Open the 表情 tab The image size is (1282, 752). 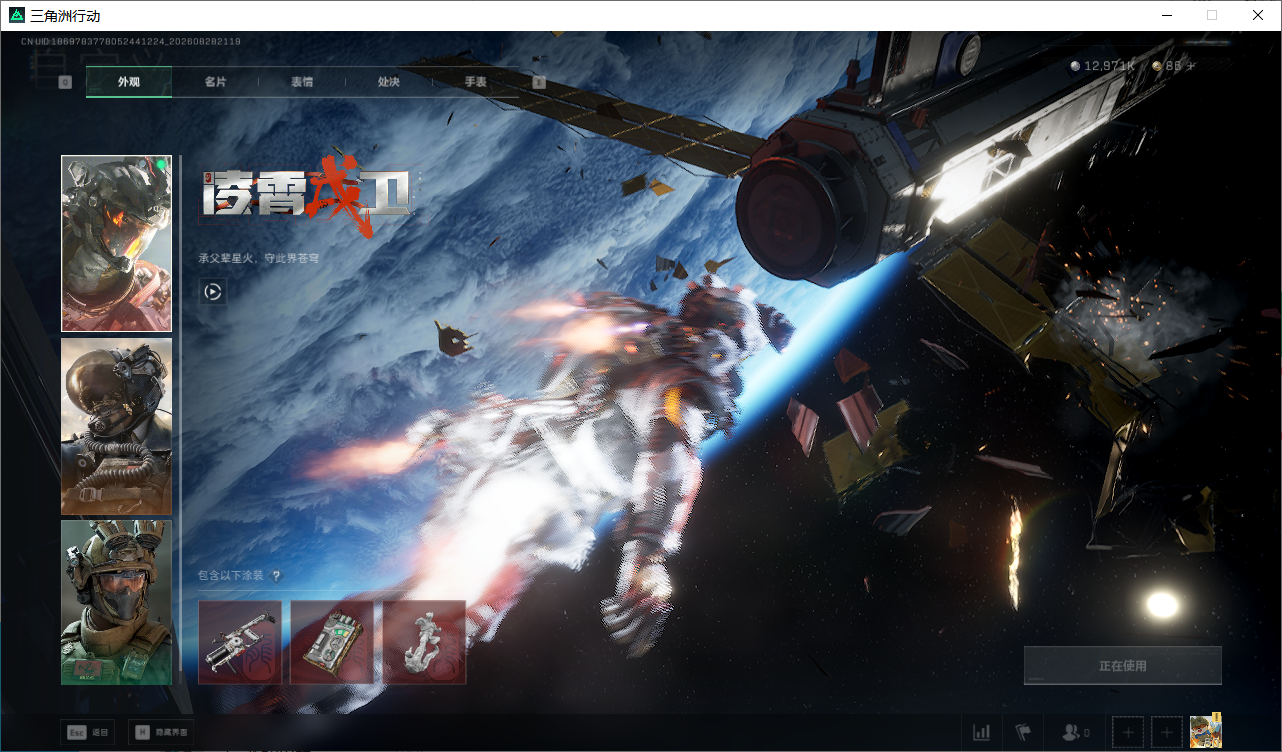302,82
